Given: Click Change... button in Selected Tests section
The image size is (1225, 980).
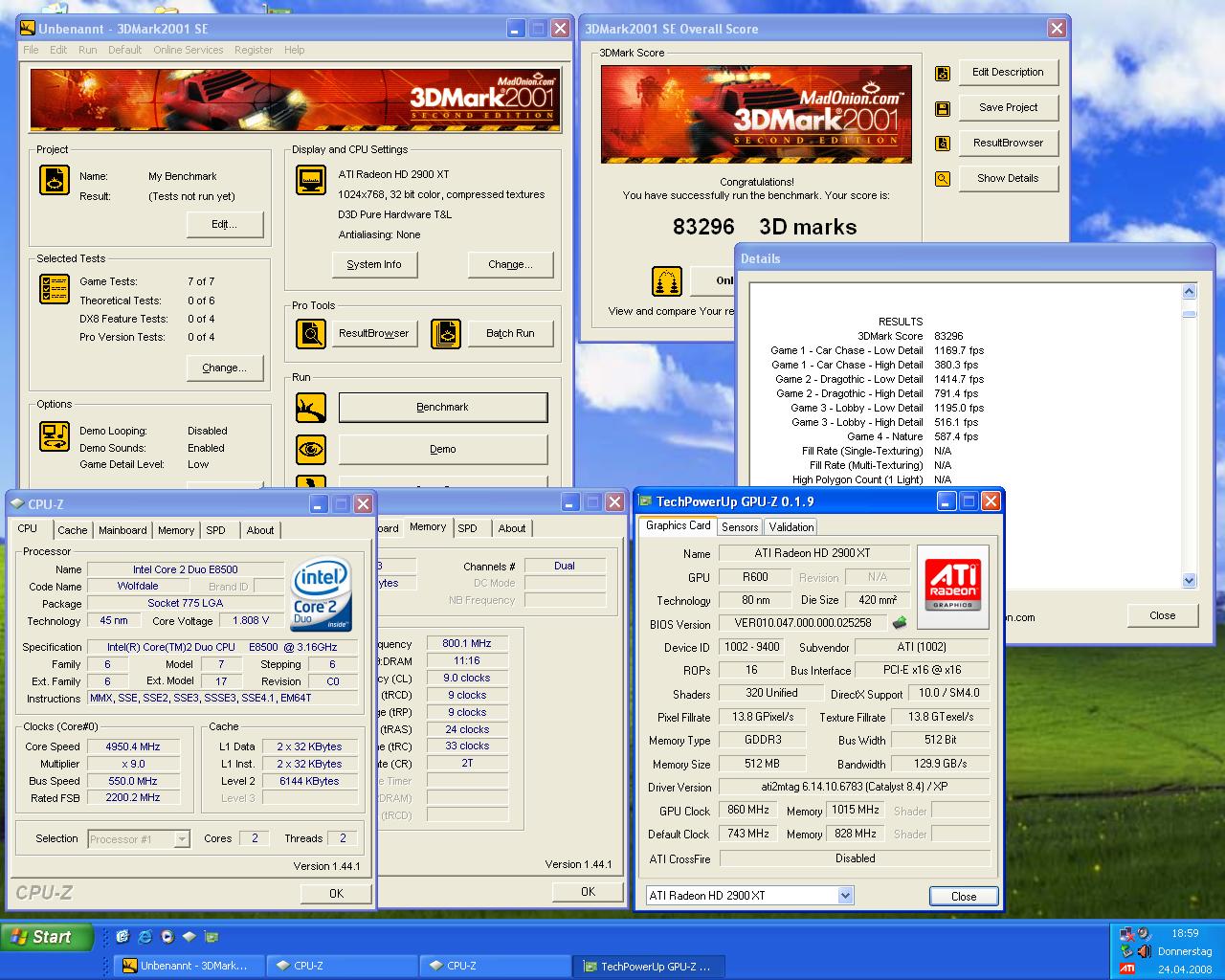Looking at the screenshot, I should (x=224, y=367).
